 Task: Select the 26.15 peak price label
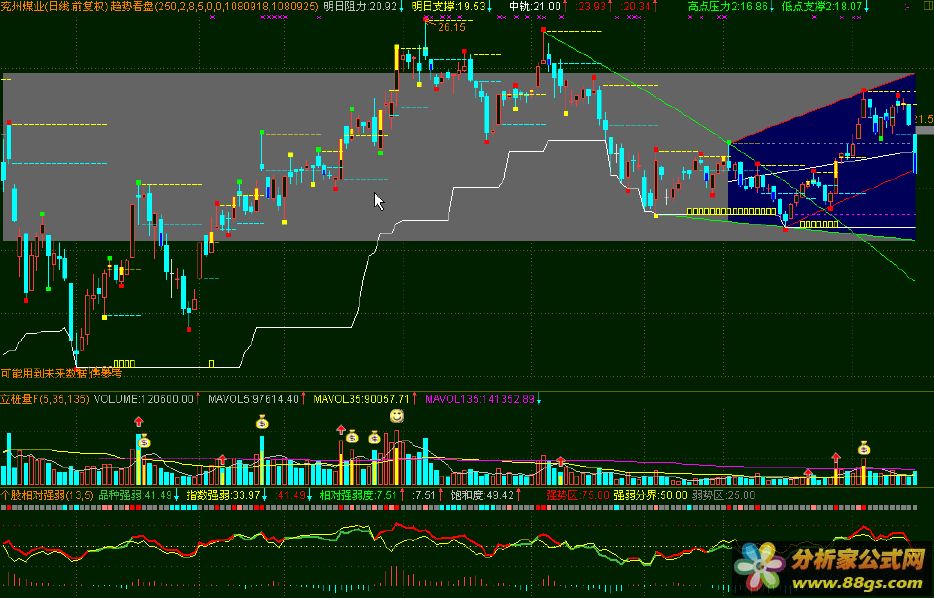(451, 27)
